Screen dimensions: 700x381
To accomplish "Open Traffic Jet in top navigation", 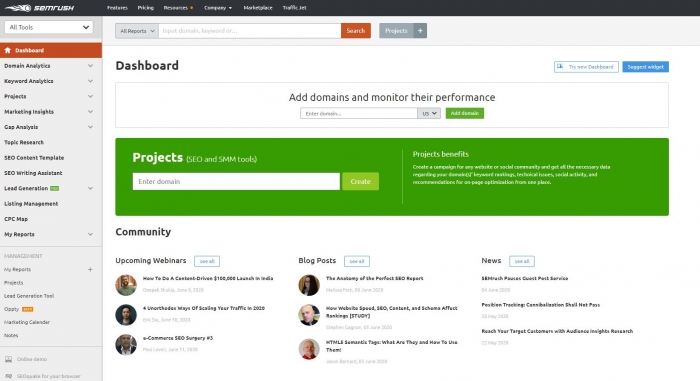I will (x=295, y=8).
